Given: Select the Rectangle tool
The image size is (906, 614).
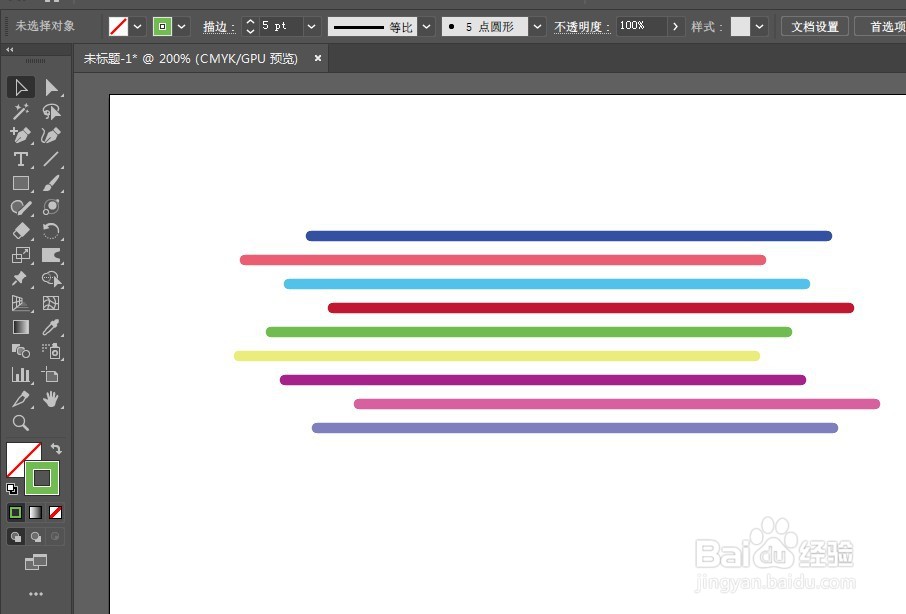Looking at the screenshot, I should pos(20,183).
